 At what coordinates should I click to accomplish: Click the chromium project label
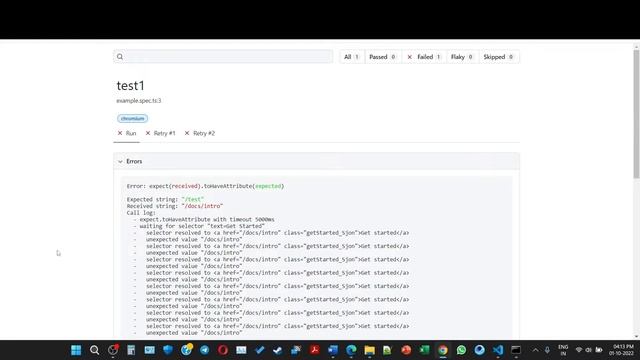coord(133,118)
